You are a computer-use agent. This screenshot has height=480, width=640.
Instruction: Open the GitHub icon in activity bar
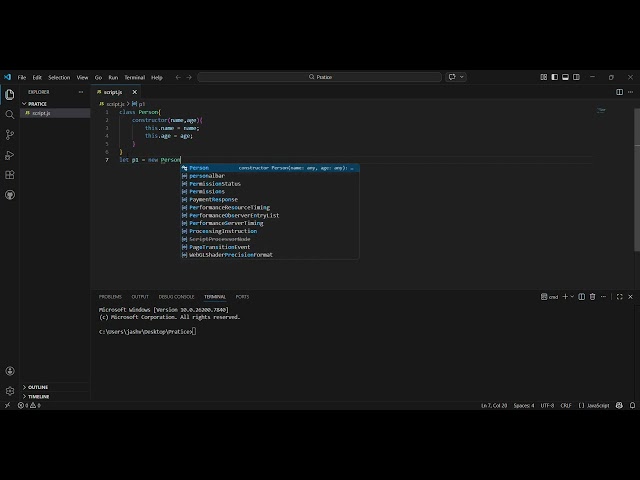[x=10, y=195]
